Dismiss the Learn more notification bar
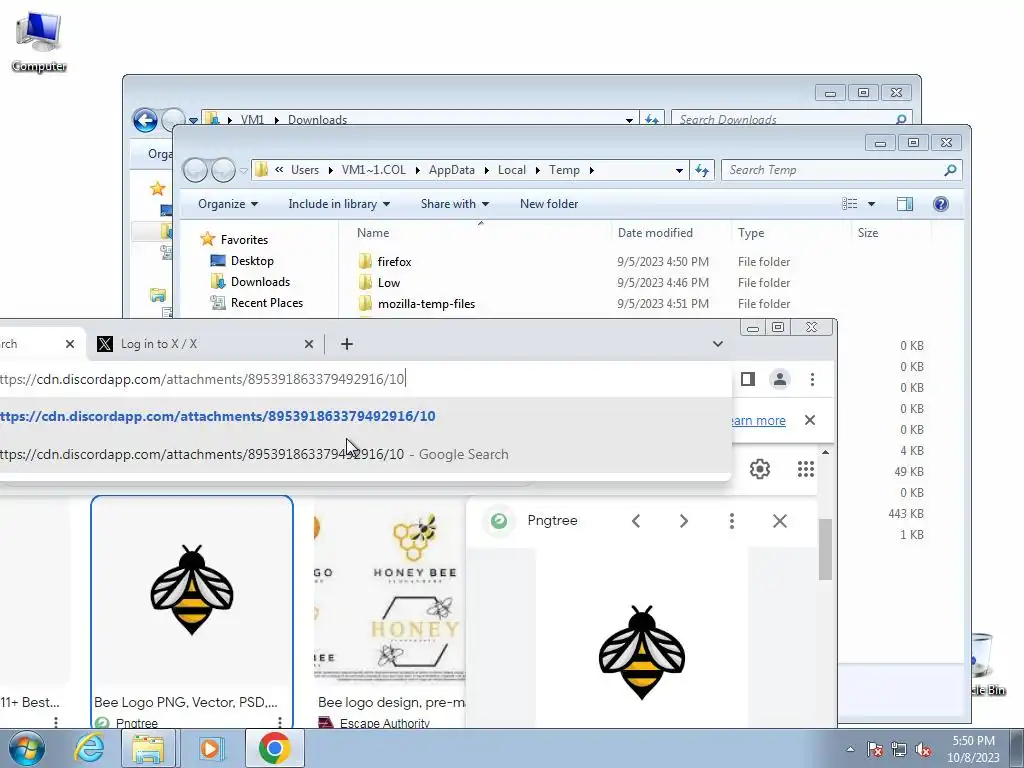The image size is (1024, 768). pos(810,420)
